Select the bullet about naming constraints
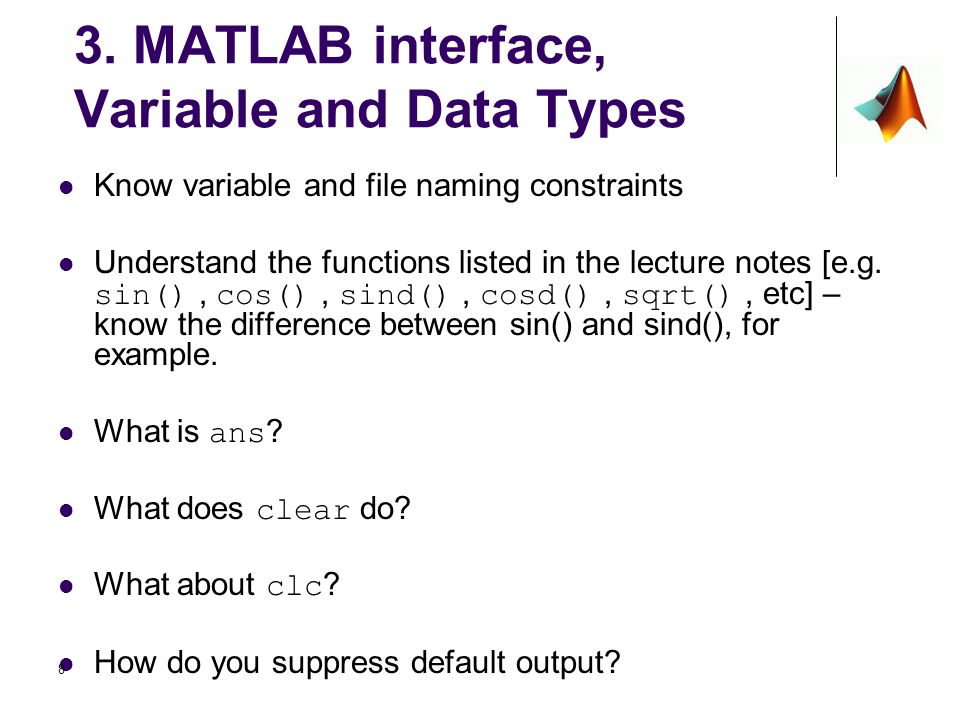The width and height of the screenshot is (960, 720). [388, 186]
